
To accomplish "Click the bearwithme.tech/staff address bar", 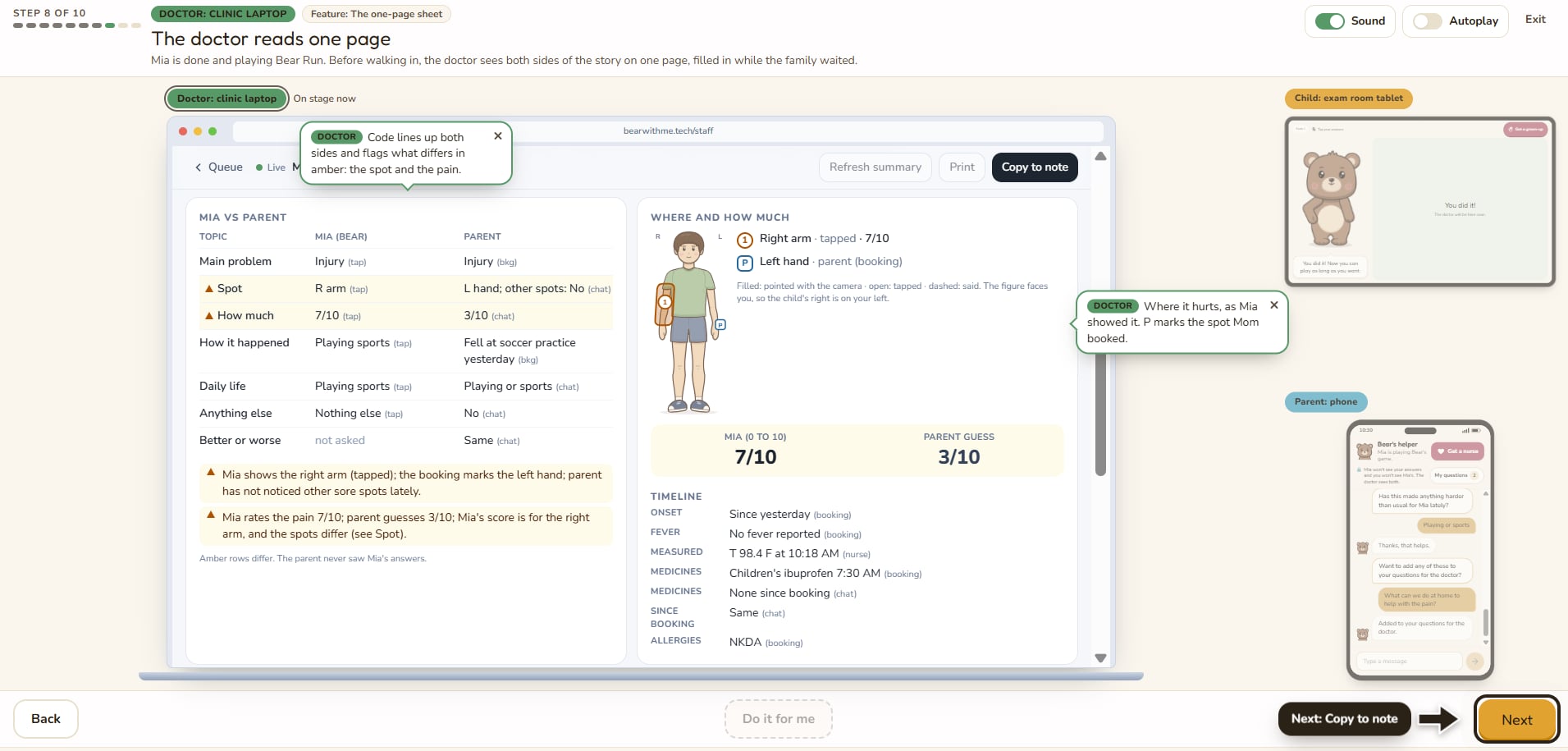I will pyautogui.click(x=668, y=131).
